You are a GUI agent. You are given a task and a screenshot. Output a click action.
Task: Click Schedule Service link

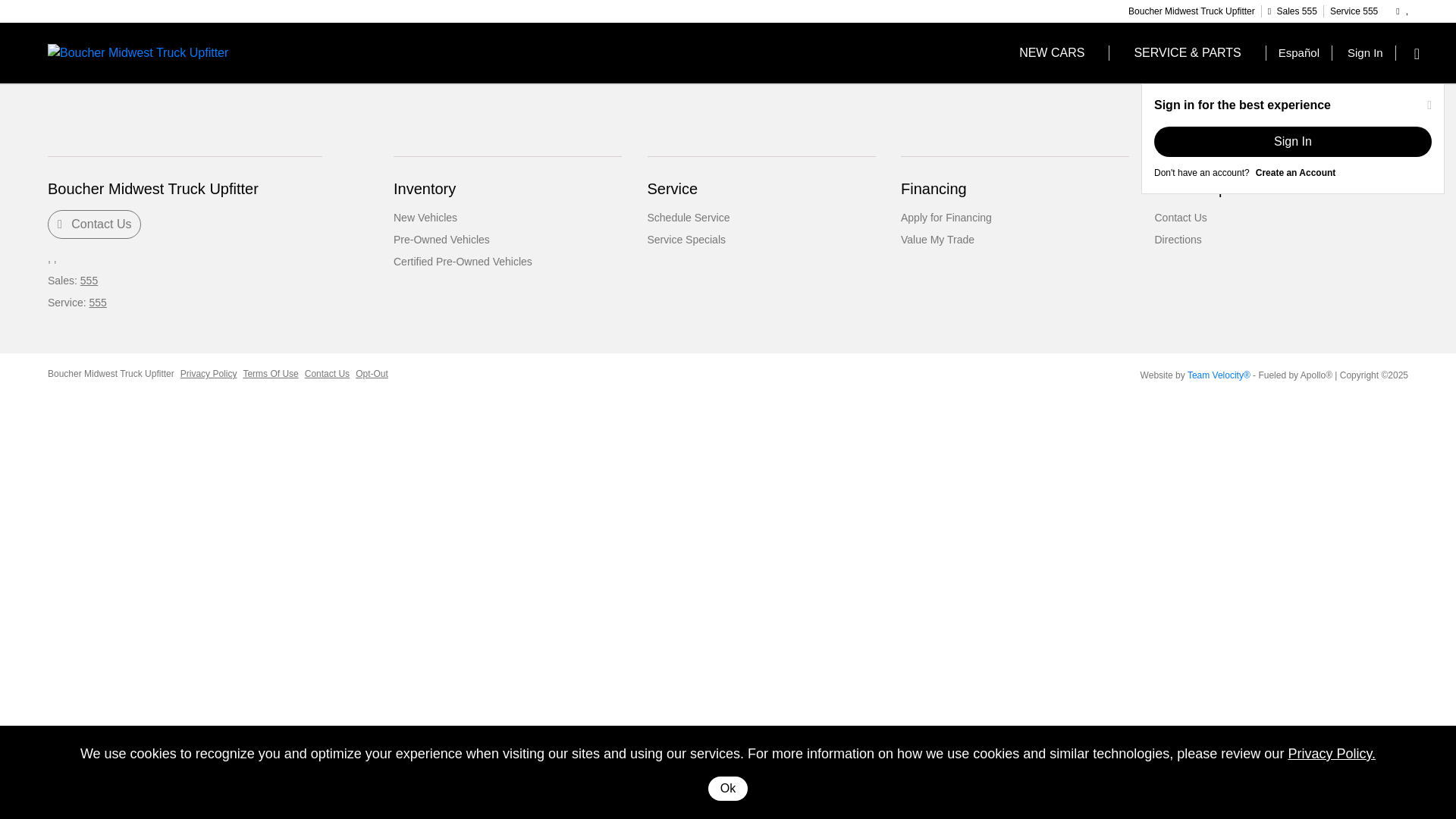coord(688,218)
